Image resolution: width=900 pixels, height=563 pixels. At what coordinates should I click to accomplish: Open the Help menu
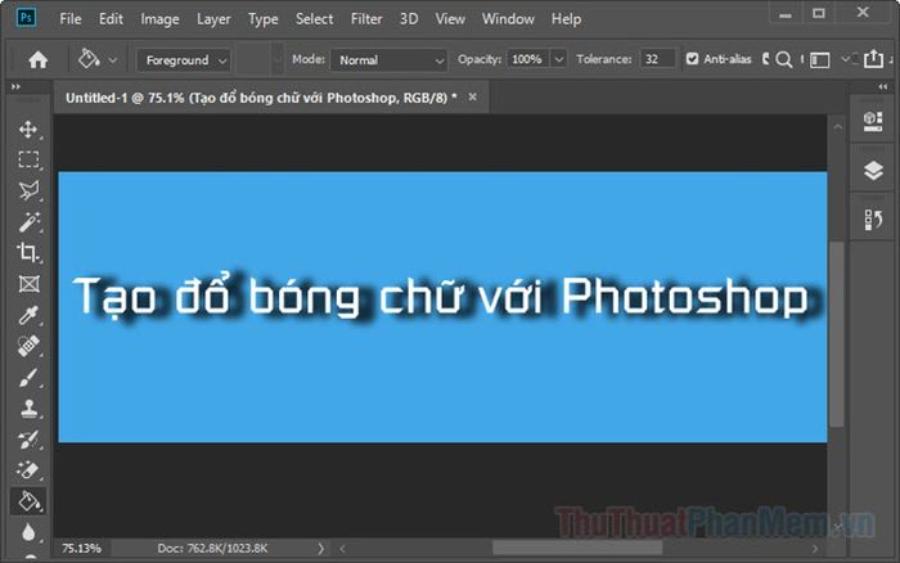[x=566, y=19]
